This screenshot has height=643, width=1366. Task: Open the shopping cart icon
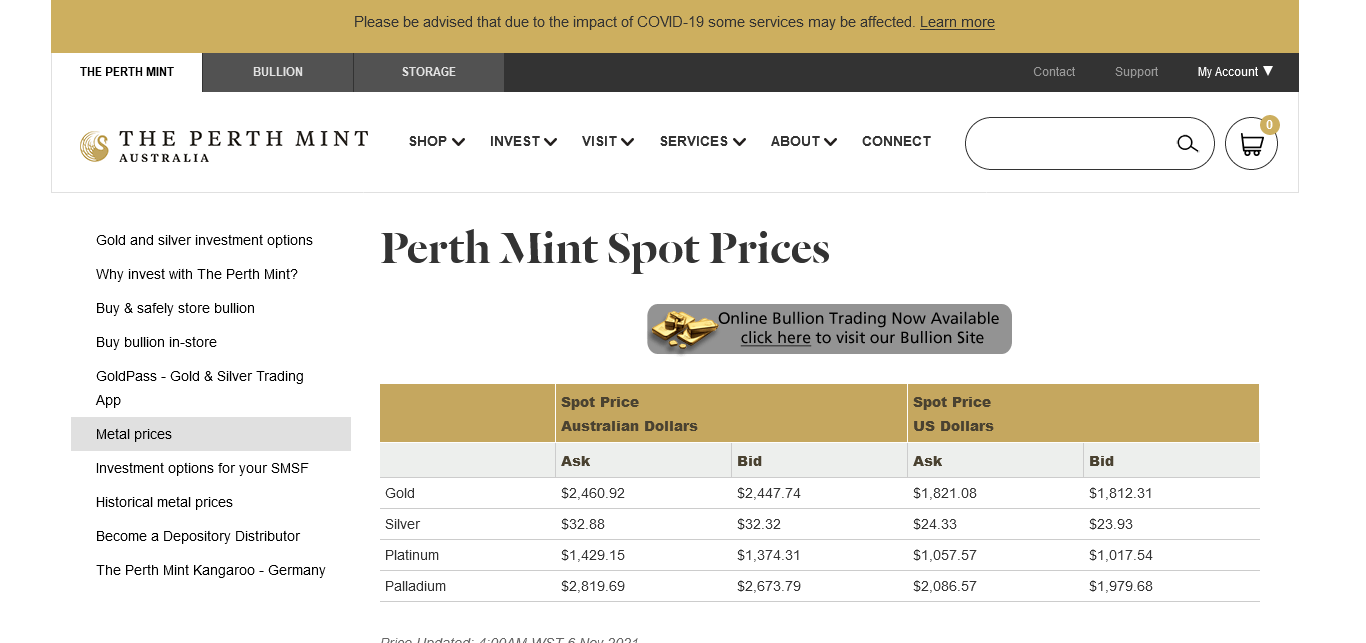pyautogui.click(x=1251, y=144)
